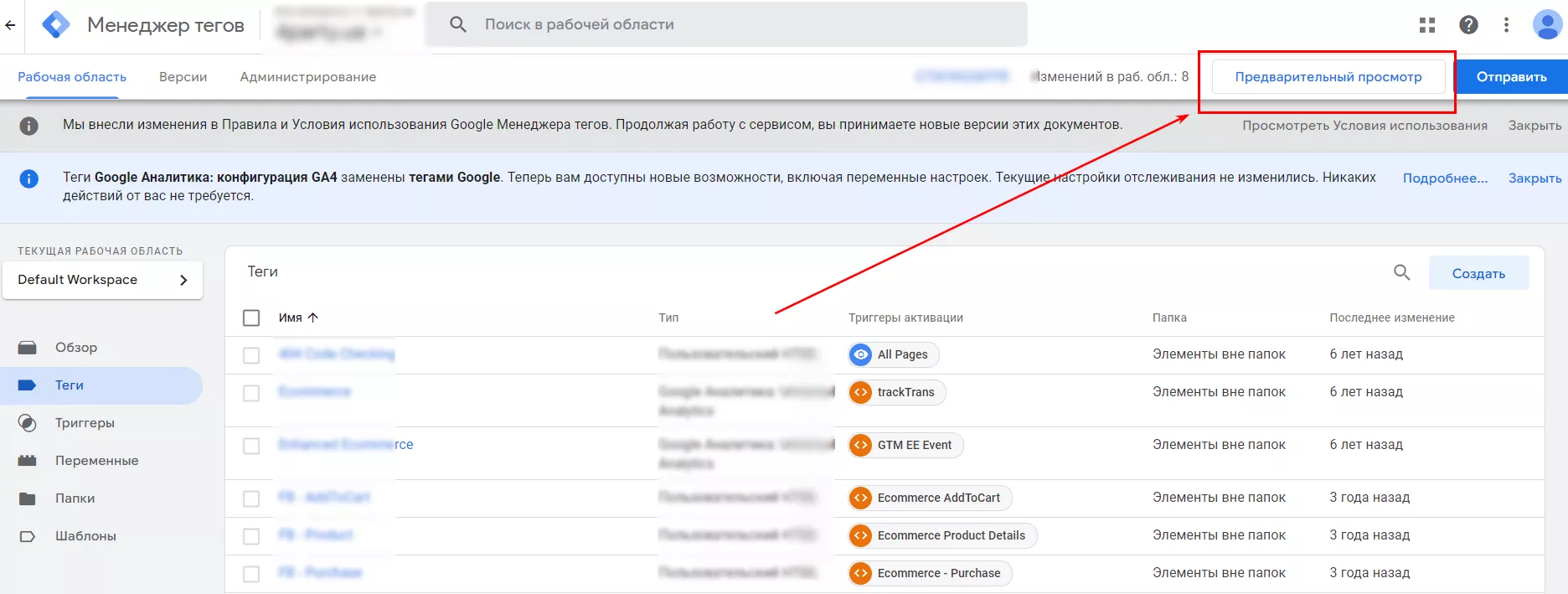Open Шаблоны in the sidebar
The width and height of the screenshot is (1568, 594).
(85, 536)
